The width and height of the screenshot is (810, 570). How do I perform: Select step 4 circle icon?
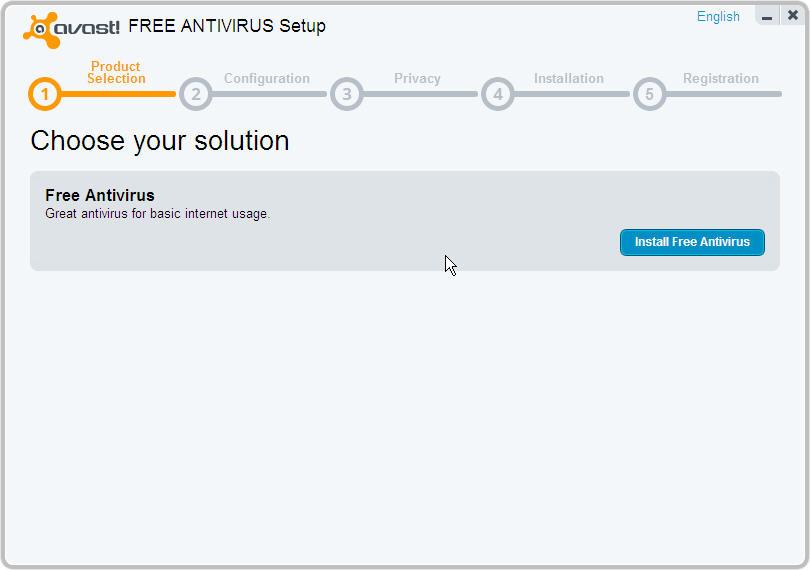[x=497, y=94]
